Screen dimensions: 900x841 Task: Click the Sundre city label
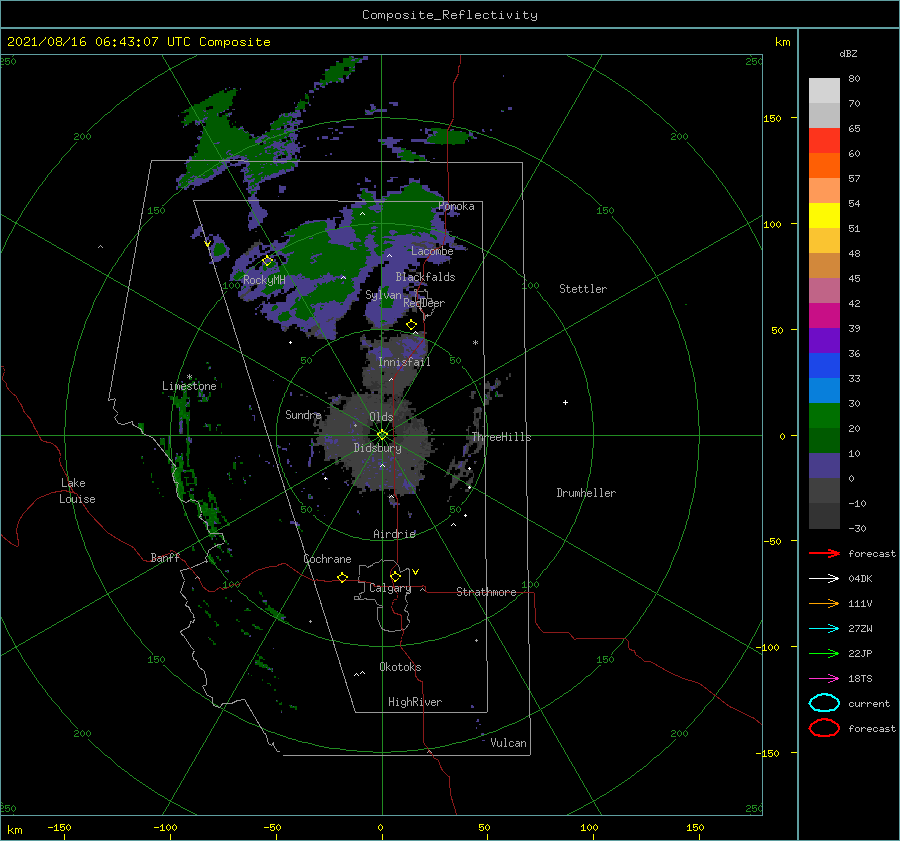(303, 414)
